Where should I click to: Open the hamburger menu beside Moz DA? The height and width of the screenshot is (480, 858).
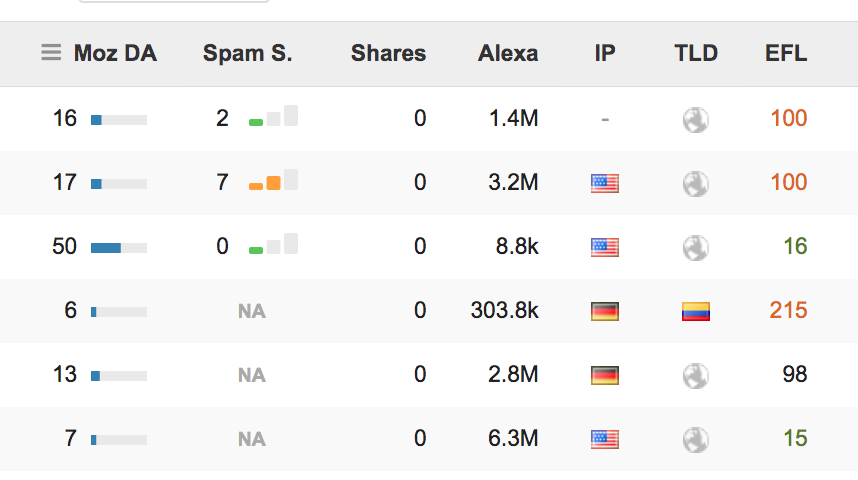(51, 53)
